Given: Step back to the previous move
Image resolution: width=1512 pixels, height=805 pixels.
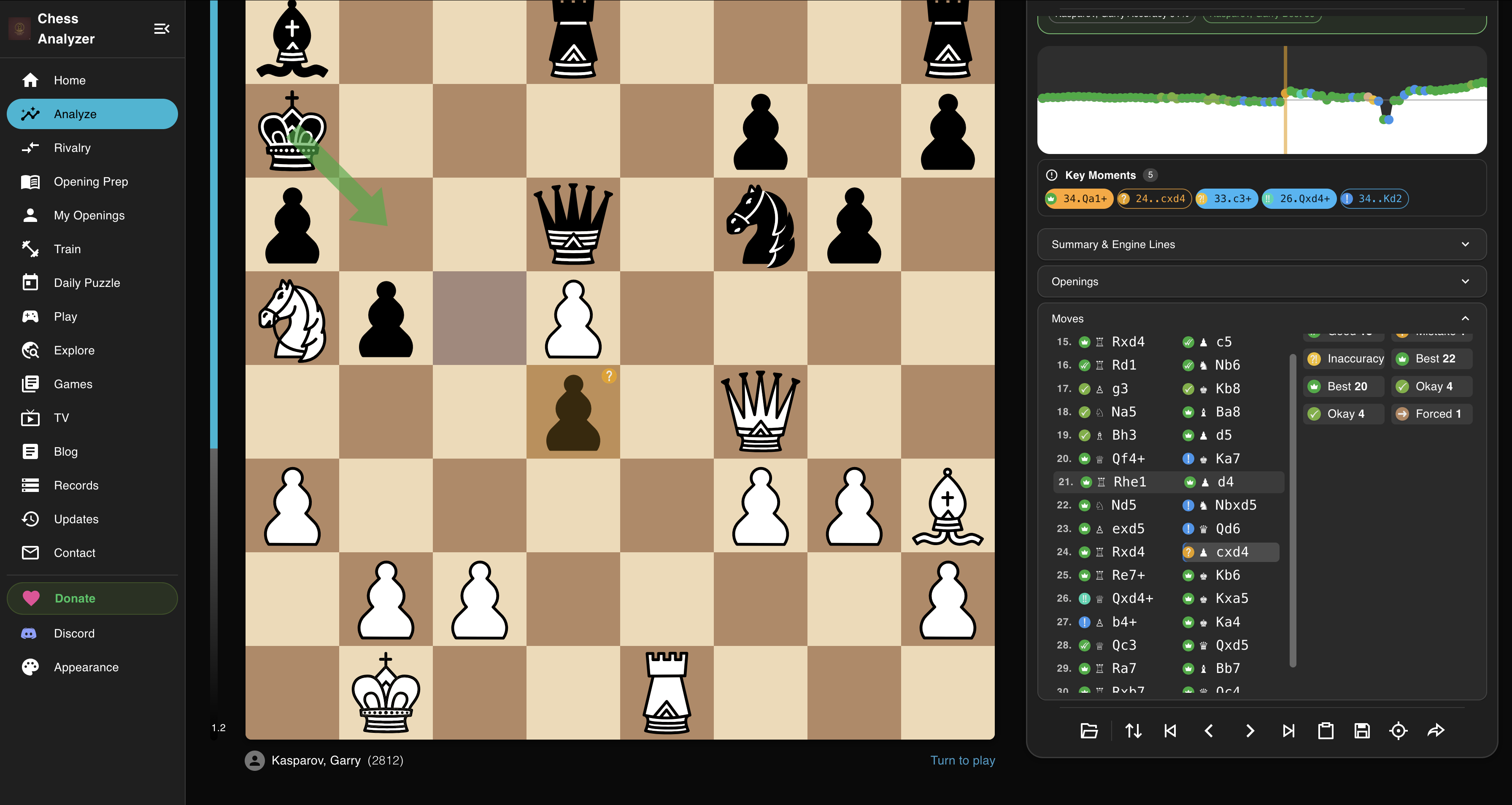Looking at the screenshot, I should (1209, 731).
